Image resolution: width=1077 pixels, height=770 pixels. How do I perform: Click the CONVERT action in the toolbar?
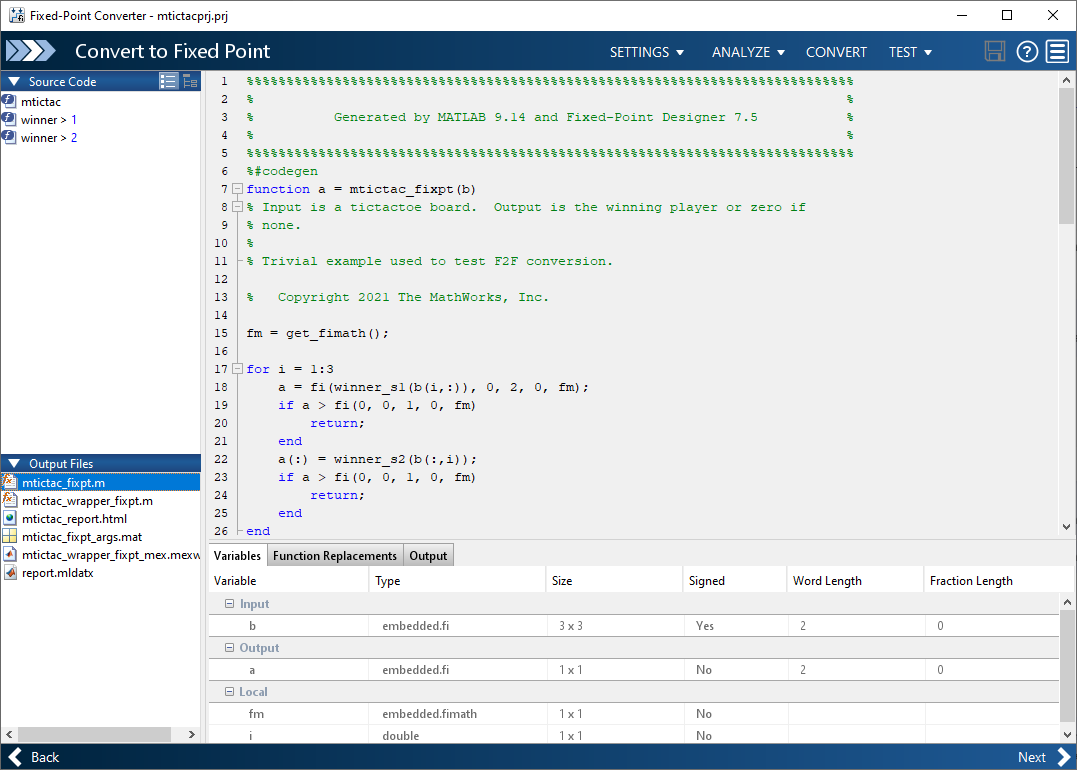click(836, 51)
